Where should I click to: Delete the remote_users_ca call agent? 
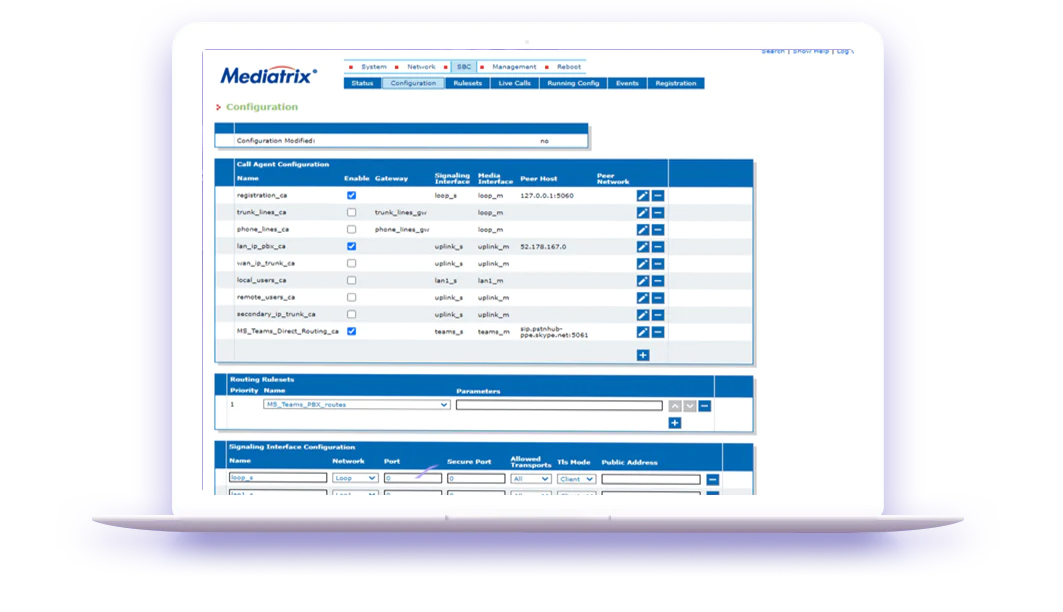pyautogui.click(x=658, y=298)
